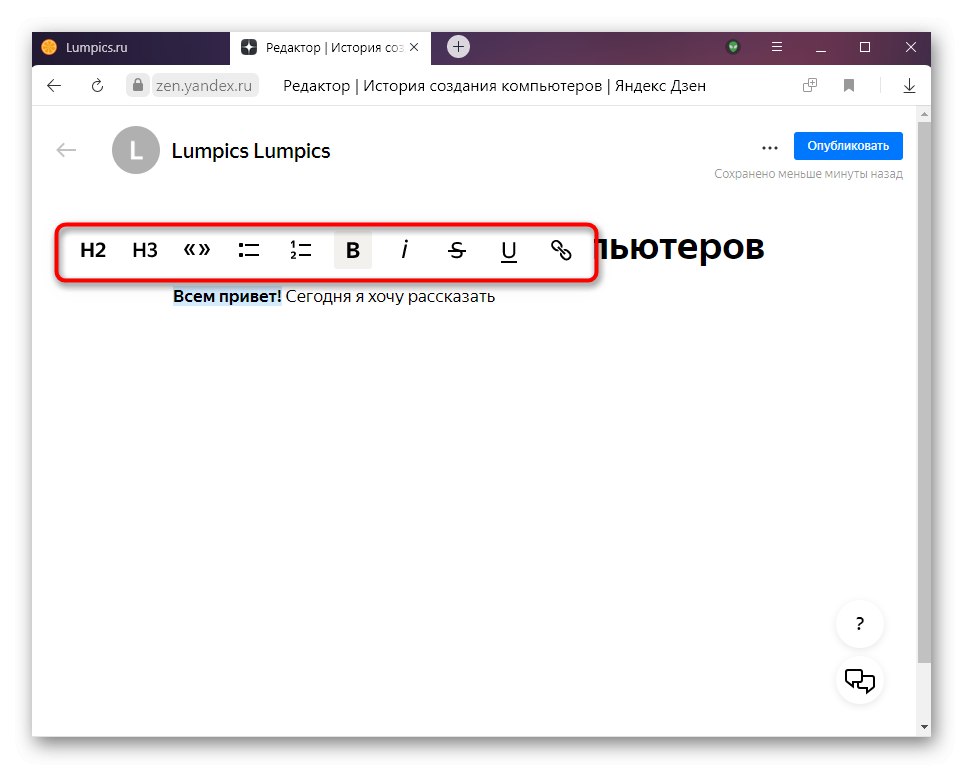Open the browser menu with hamburger icon
Screen dimensions: 963x769
coord(777,47)
